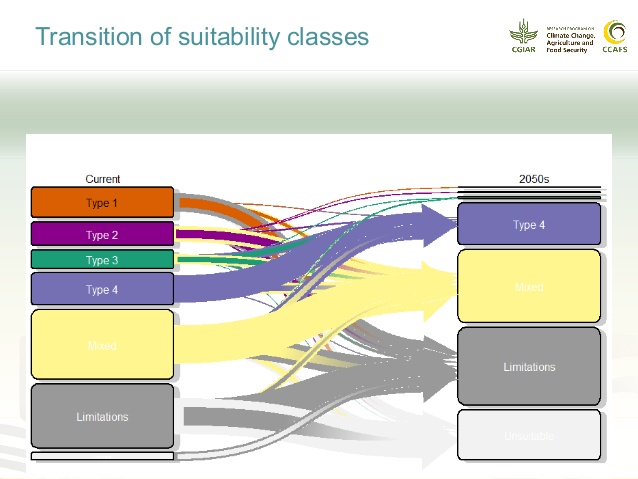Screen dimensions: 638x479
Task: Click the 2050s Unsuitable box
Action: click(529, 435)
